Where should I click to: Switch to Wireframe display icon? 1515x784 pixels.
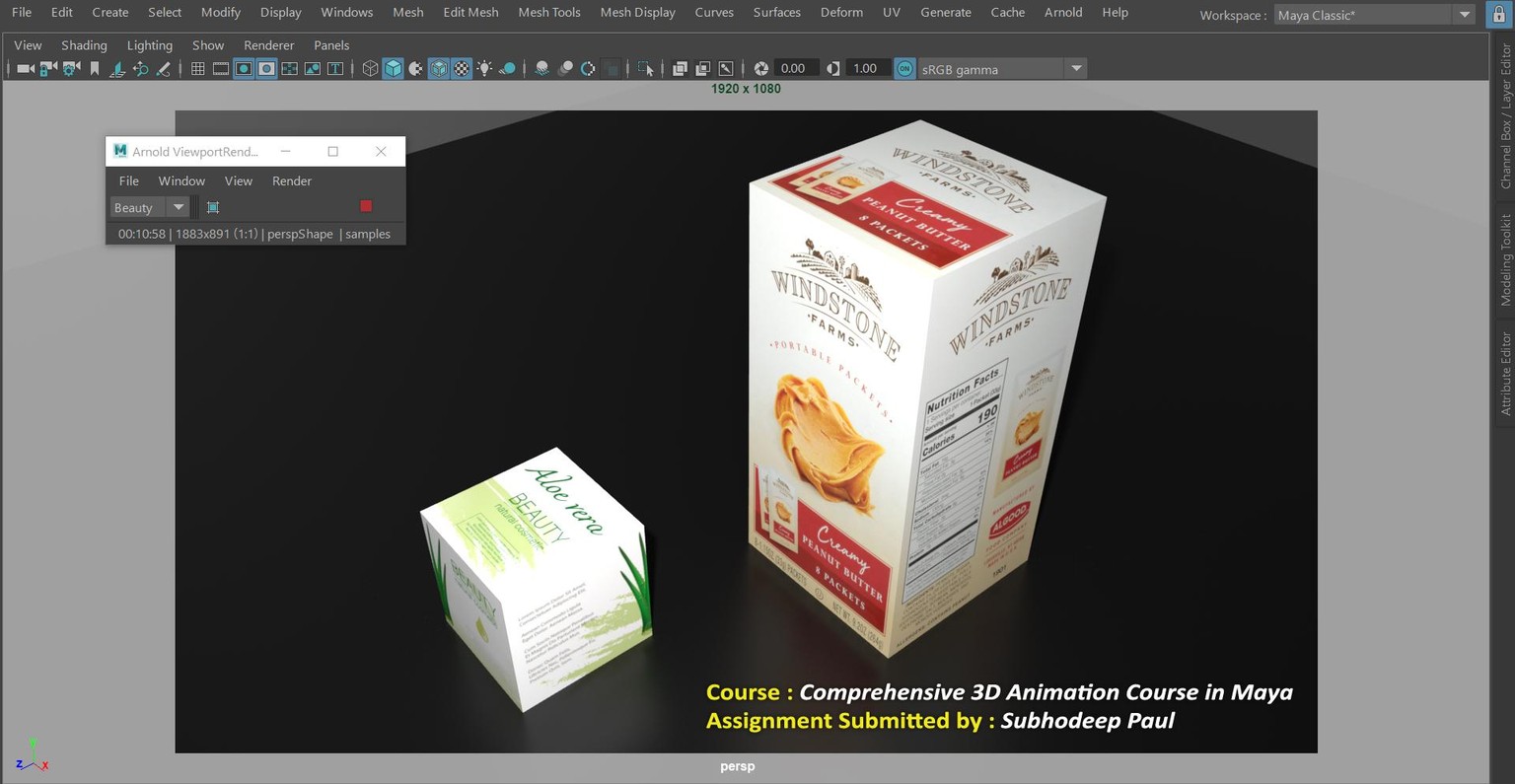(370, 68)
